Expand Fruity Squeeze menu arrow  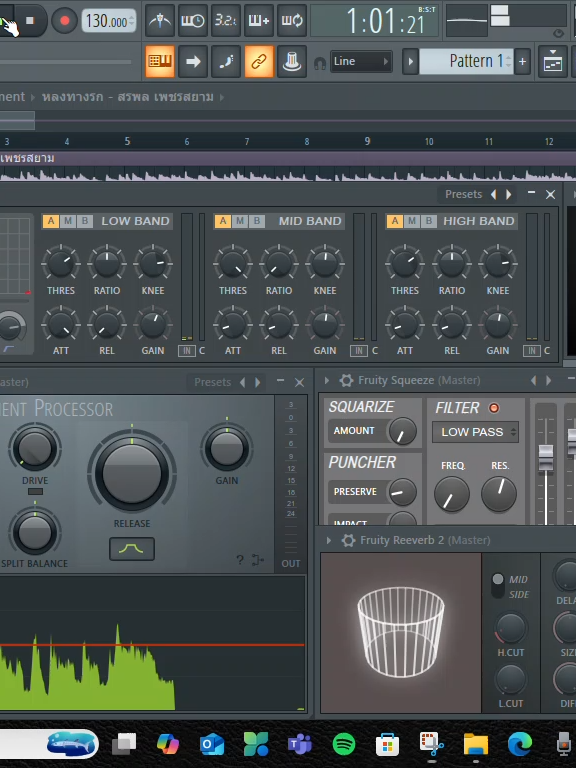[x=327, y=381]
